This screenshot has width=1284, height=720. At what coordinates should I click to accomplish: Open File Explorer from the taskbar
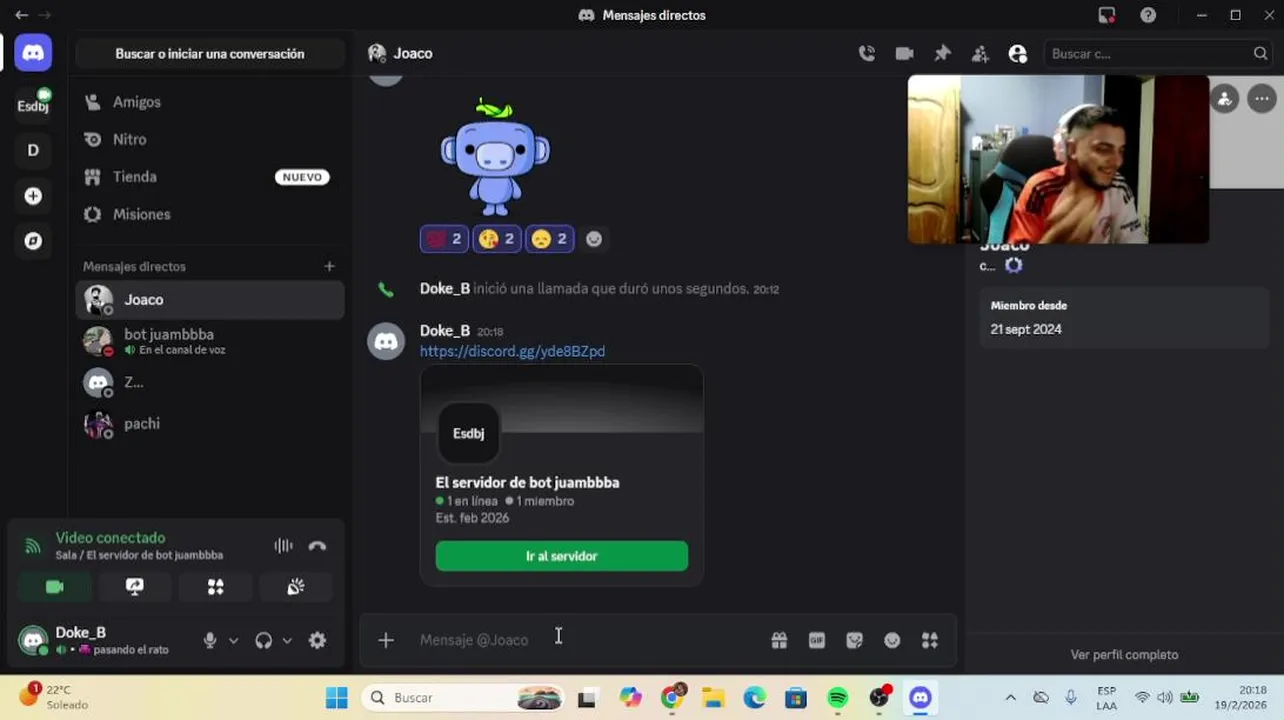point(712,698)
